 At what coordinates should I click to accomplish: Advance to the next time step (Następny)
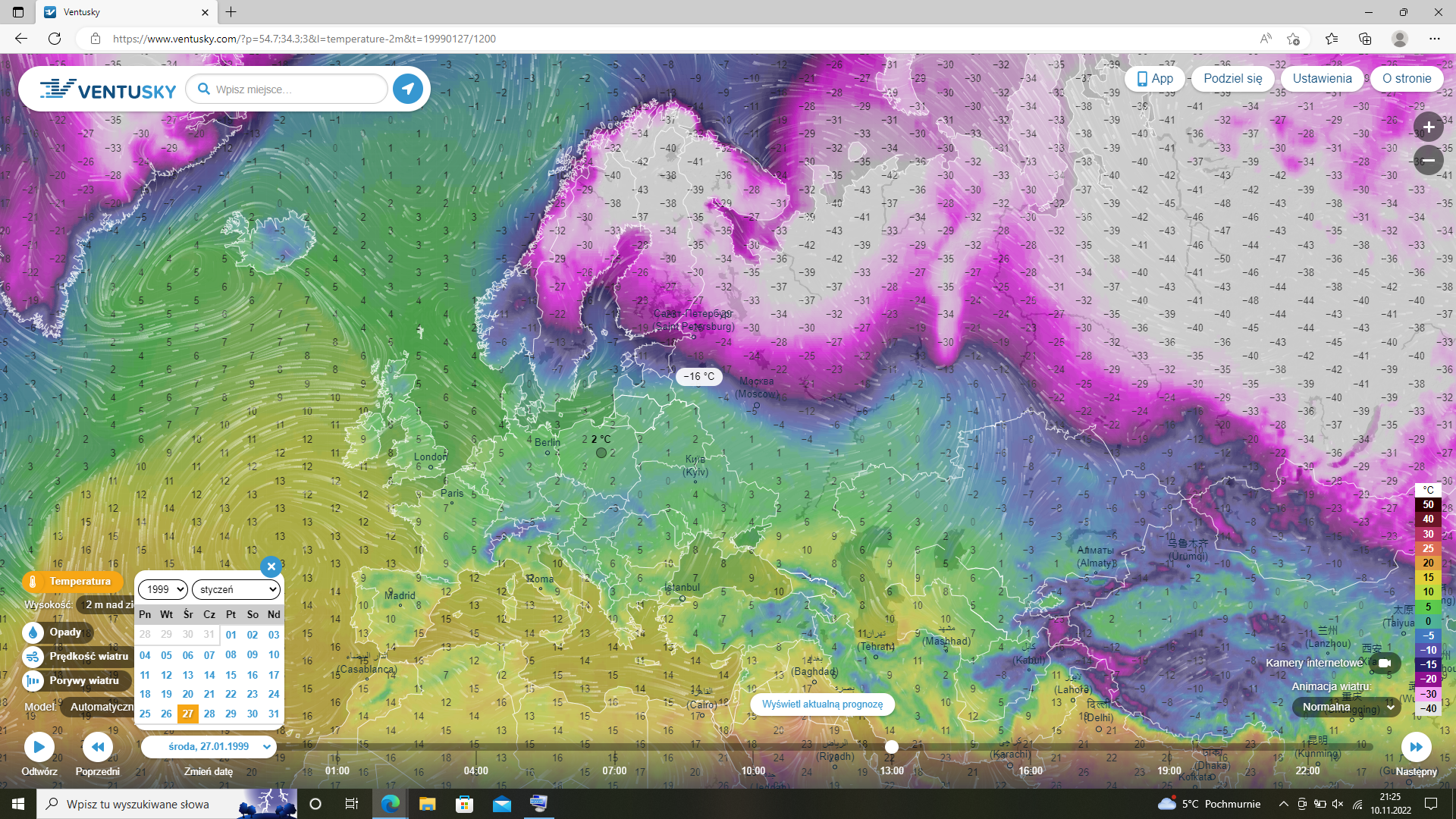(x=1415, y=747)
